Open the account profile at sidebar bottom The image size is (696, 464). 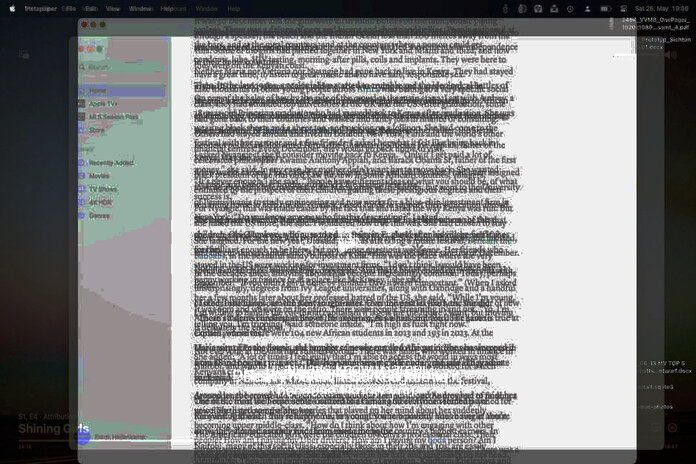click(113, 437)
